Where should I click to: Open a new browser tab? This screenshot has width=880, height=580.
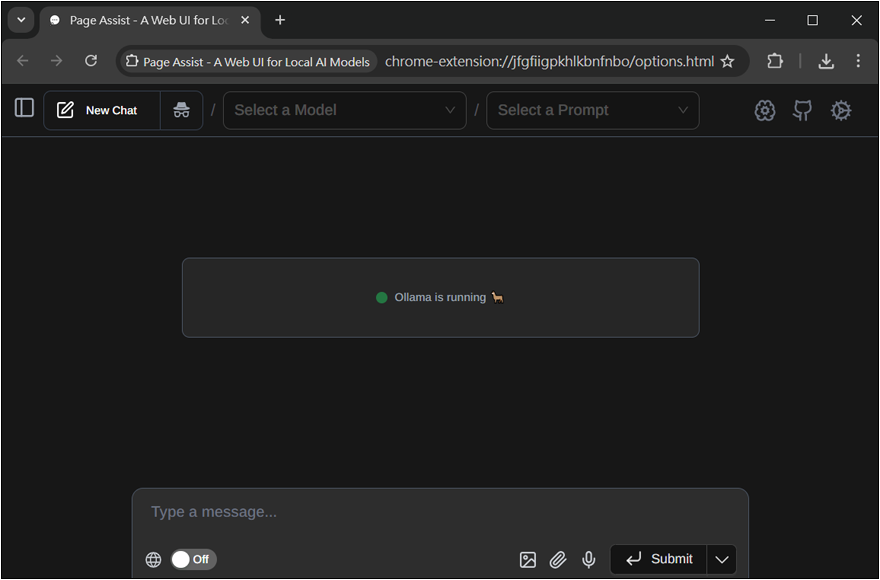point(279,20)
